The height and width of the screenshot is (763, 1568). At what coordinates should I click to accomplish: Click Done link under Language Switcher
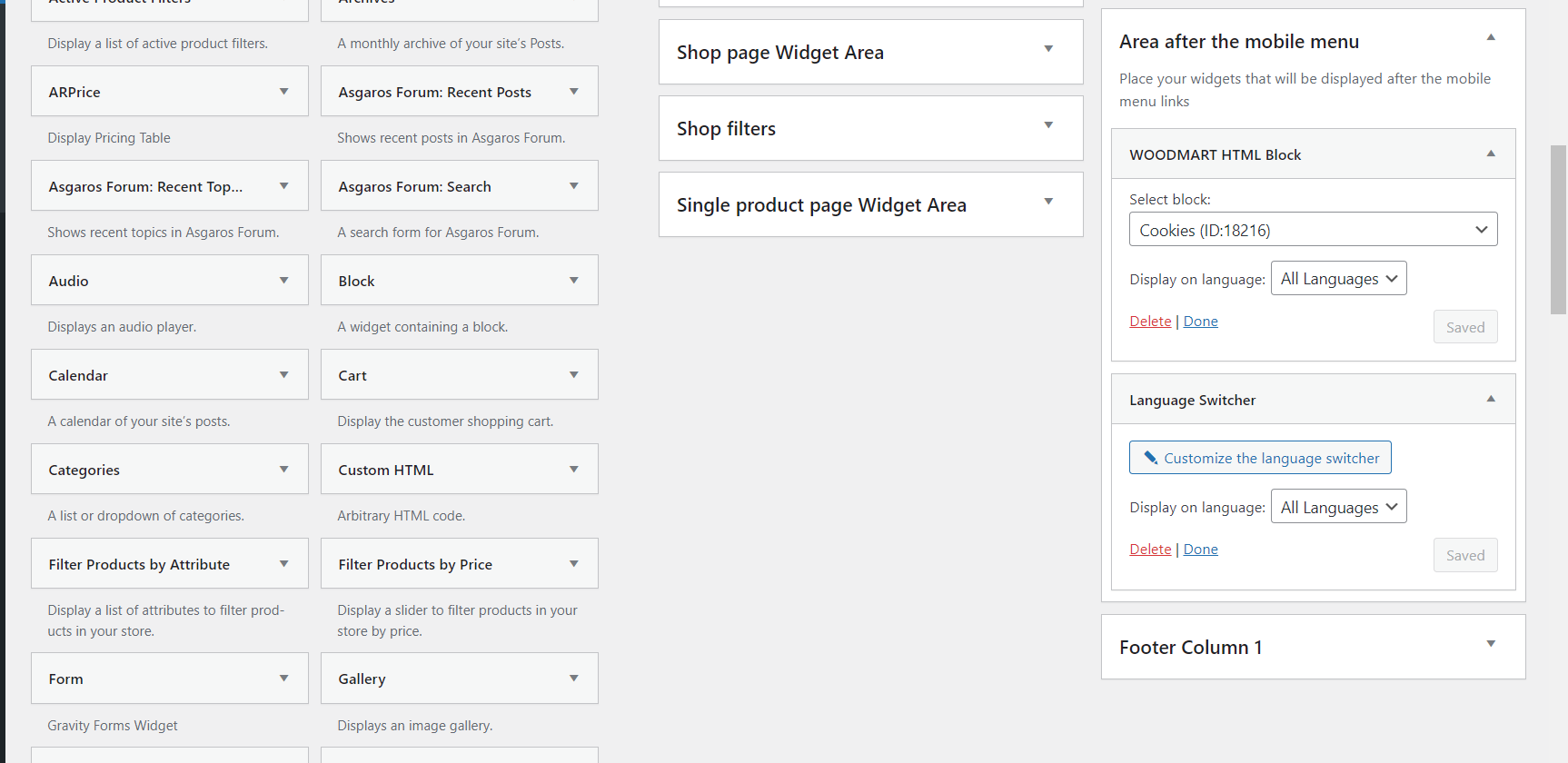pyautogui.click(x=1200, y=550)
